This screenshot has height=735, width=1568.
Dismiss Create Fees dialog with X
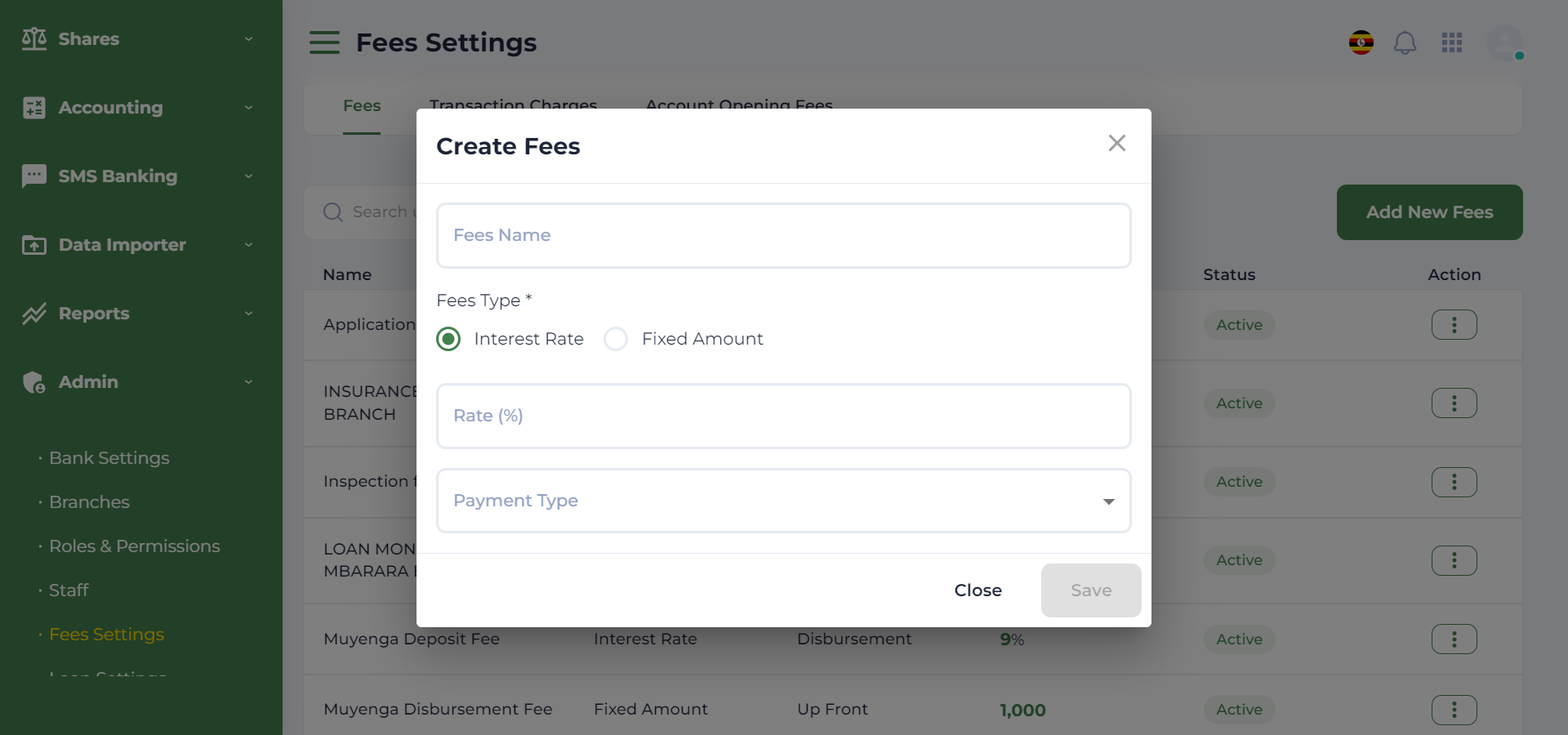[1116, 144]
